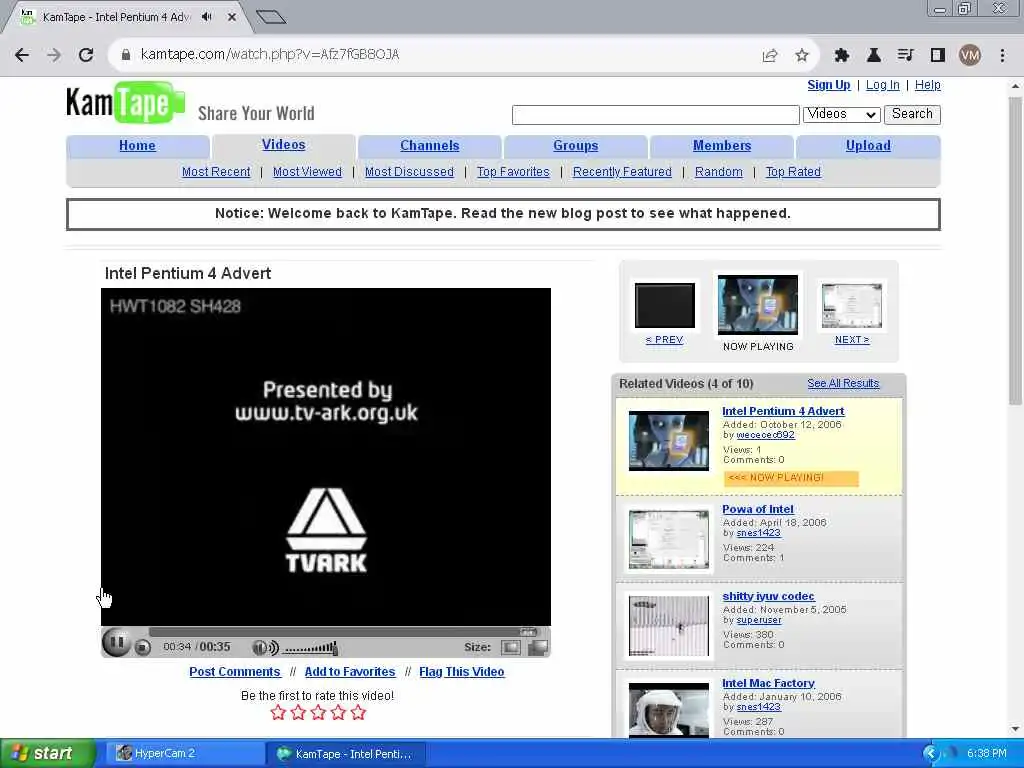
Task: Open the Groups tab
Action: (576, 146)
